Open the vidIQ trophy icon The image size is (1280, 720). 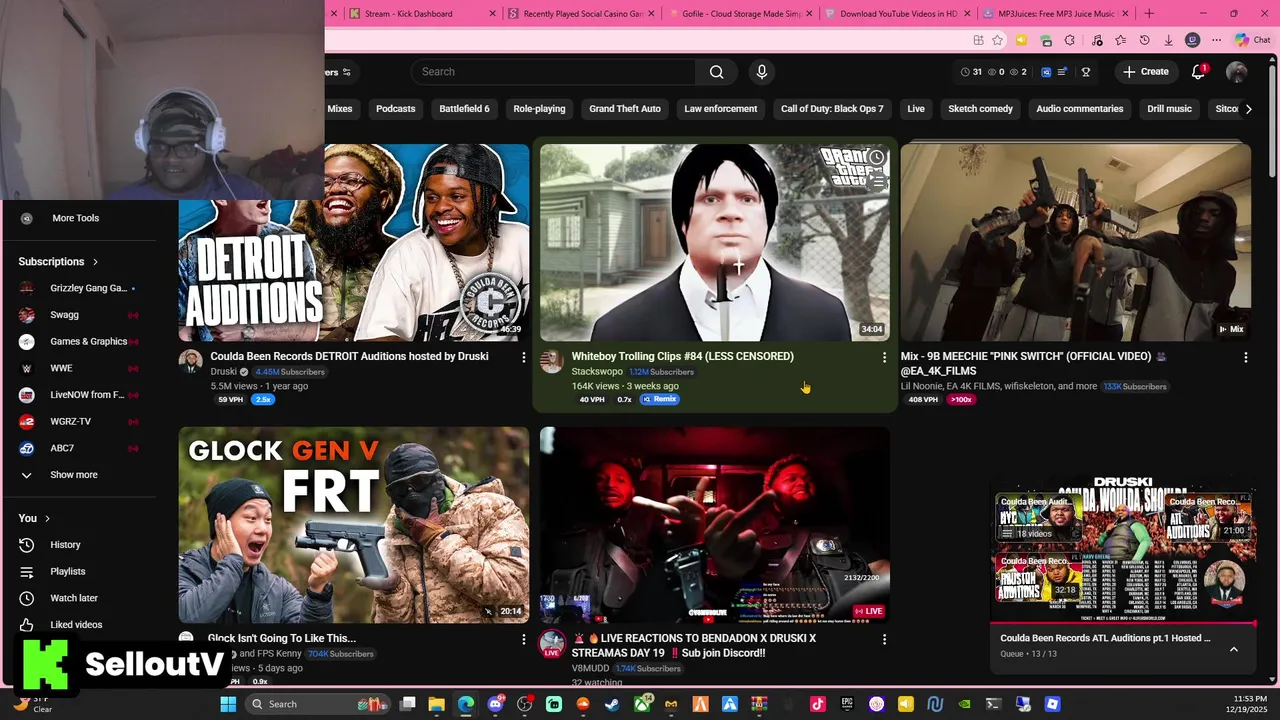point(1086,72)
